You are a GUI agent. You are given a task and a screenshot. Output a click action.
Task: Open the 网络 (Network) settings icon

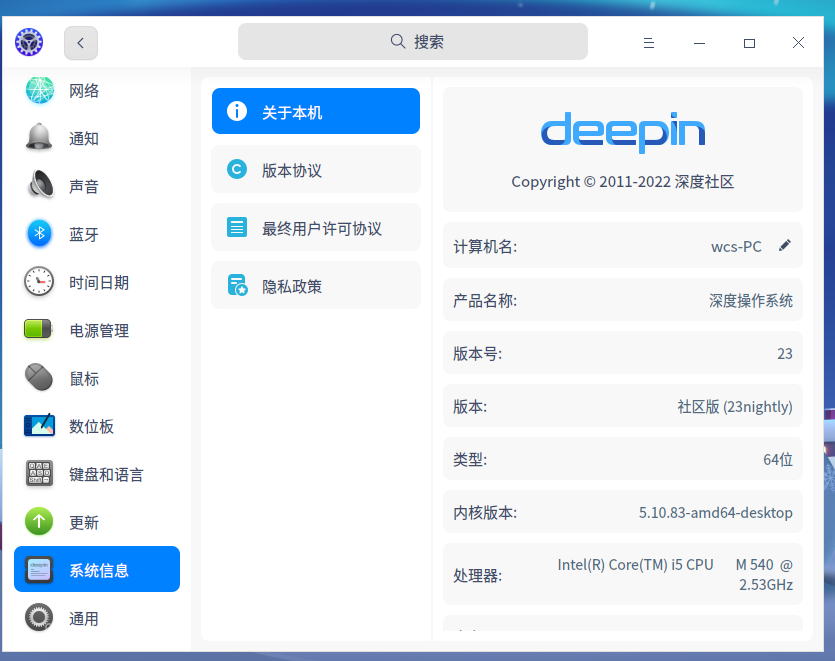[x=38, y=90]
